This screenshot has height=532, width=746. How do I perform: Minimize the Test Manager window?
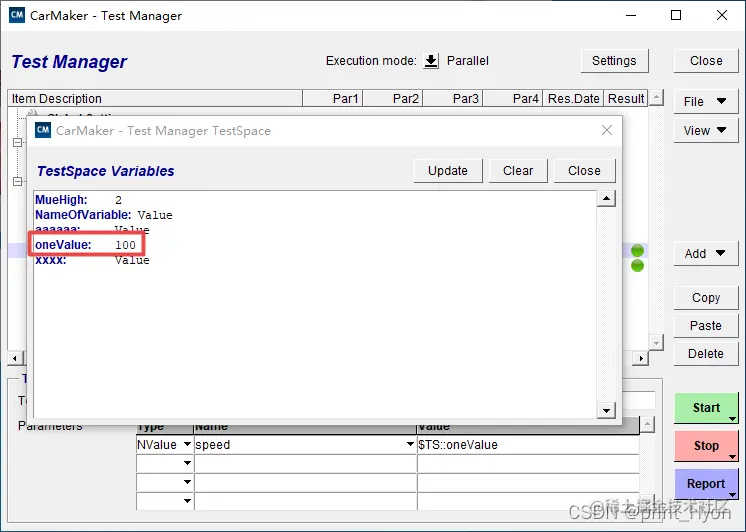[631, 15]
